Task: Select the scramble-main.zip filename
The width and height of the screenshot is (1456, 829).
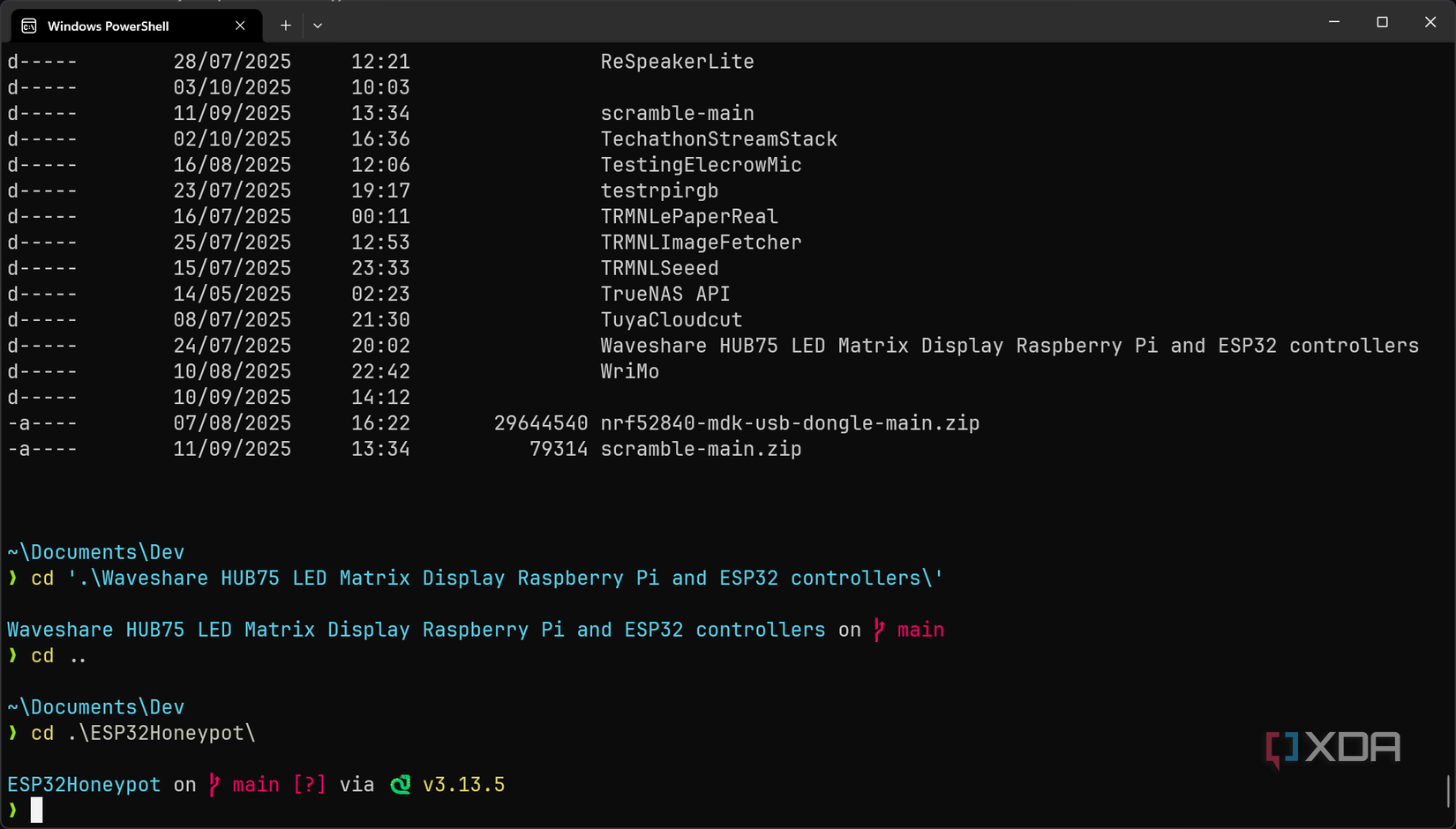Action: click(x=701, y=449)
